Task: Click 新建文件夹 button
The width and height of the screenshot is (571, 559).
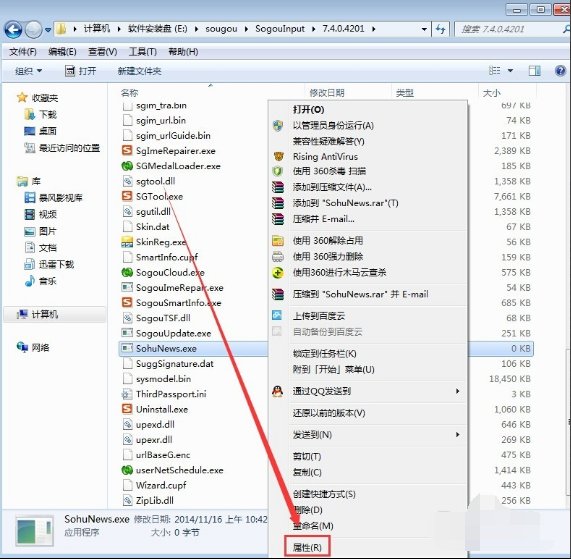Action: tap(139, 71)
